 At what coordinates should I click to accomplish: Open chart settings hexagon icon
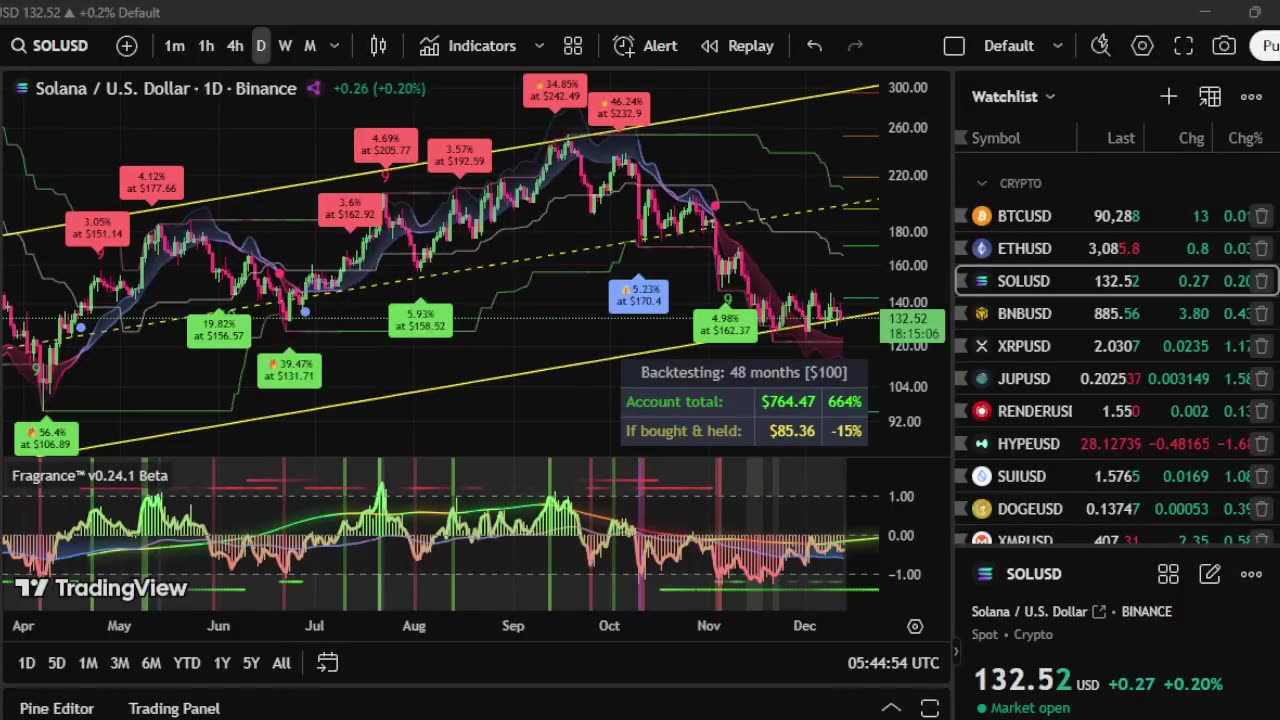click(1142, 46)
